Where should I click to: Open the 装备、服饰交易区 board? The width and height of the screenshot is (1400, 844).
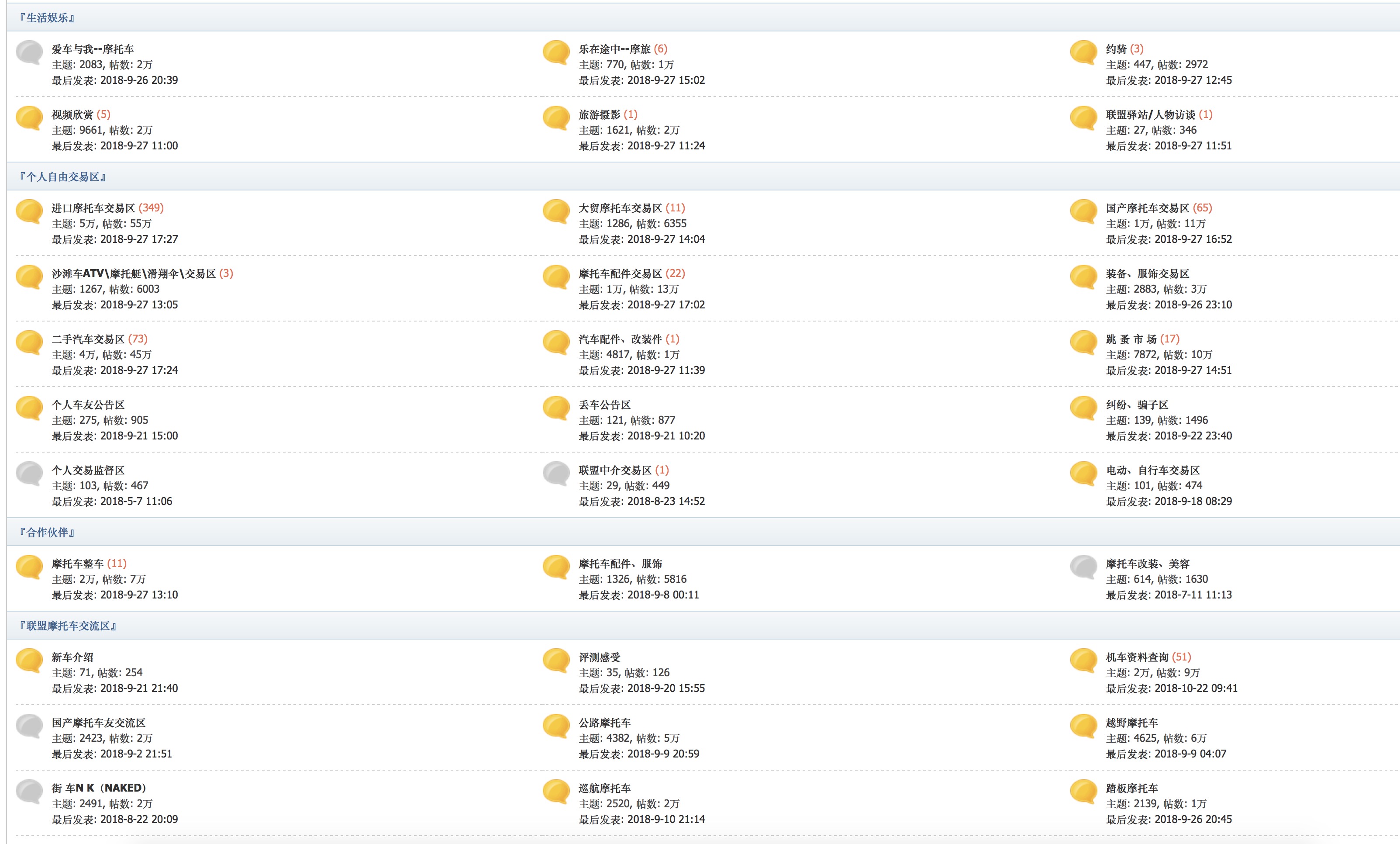click(x=1147, y=274)
